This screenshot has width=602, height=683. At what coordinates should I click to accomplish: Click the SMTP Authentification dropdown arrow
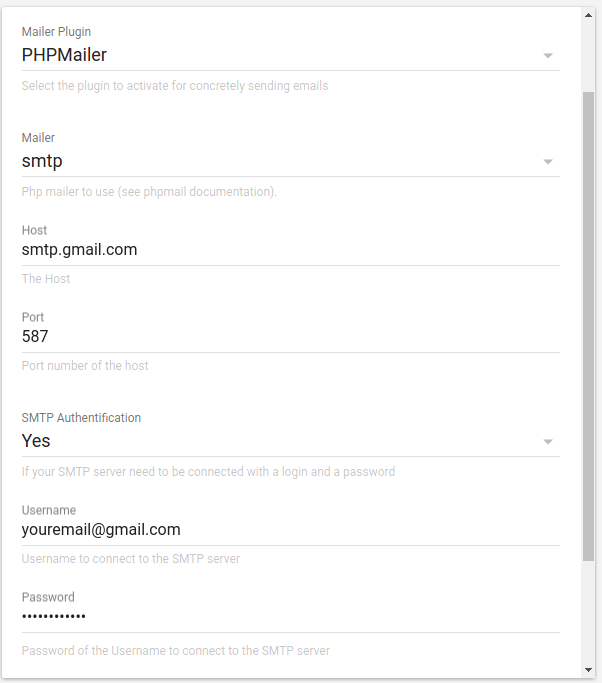tap(548, 442)
